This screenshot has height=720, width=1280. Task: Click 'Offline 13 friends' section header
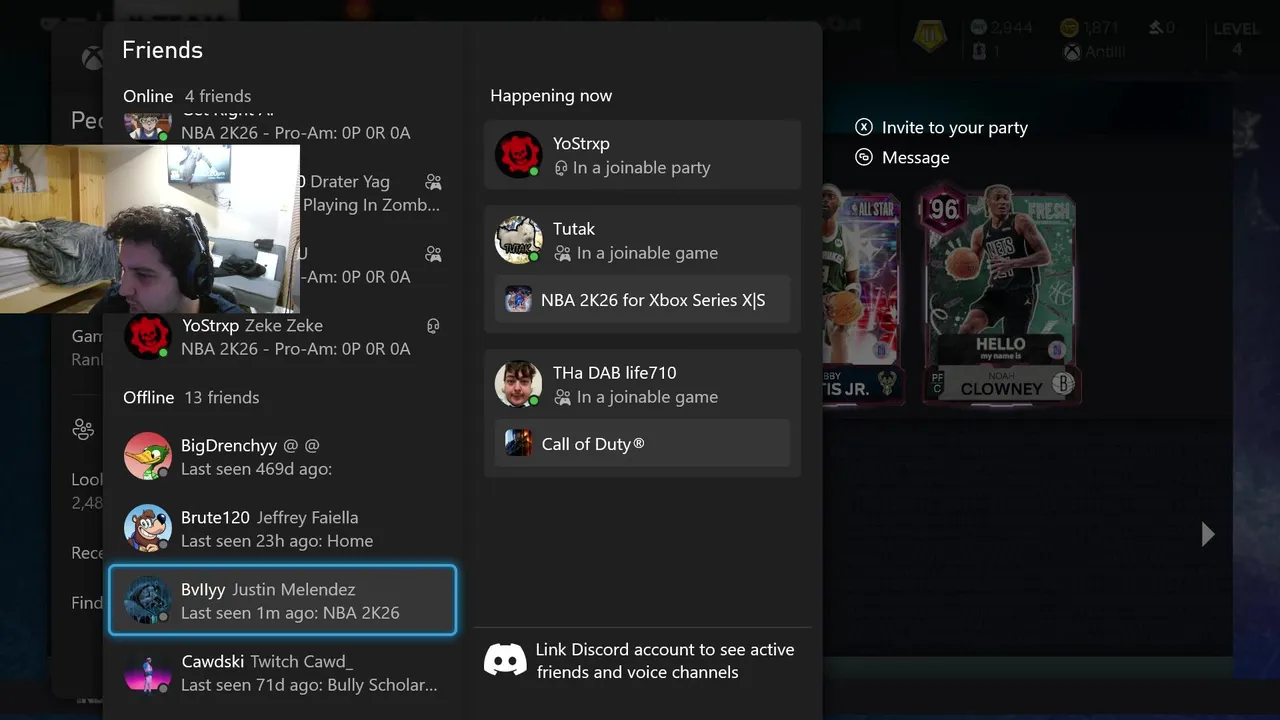(191, 397)
